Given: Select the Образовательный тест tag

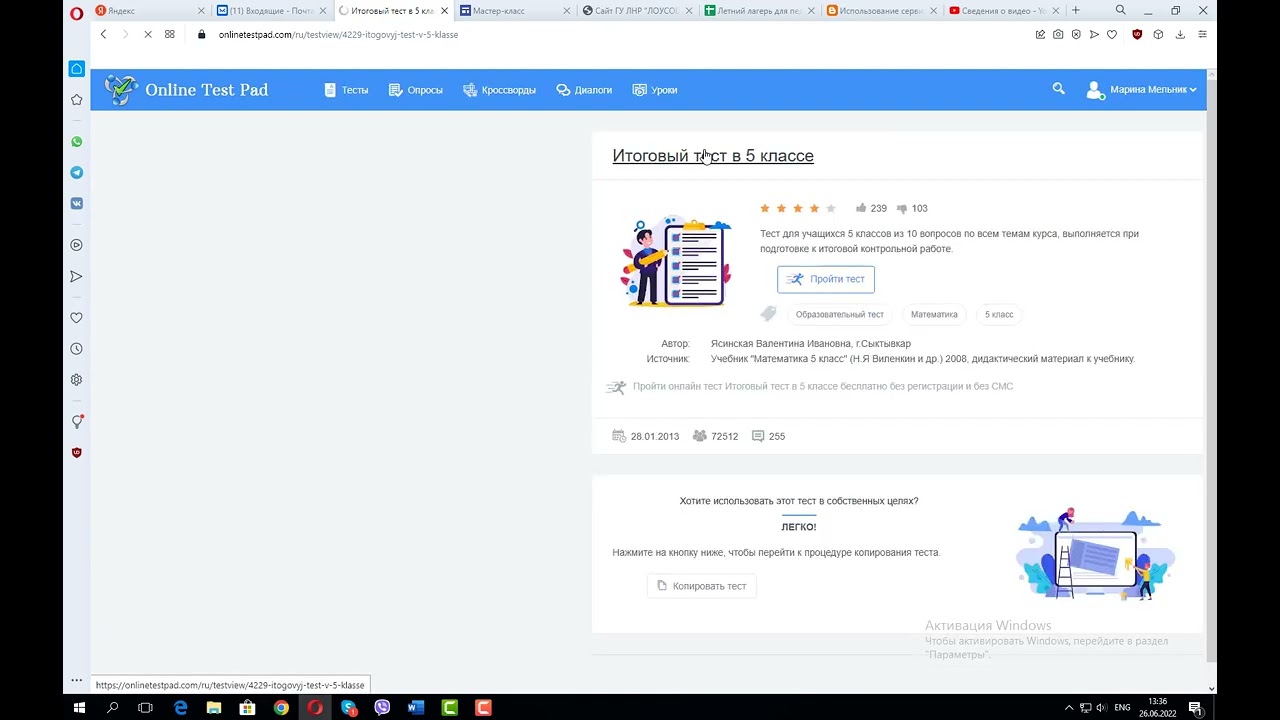Looking at the screenshot, I should coord(840,314).
